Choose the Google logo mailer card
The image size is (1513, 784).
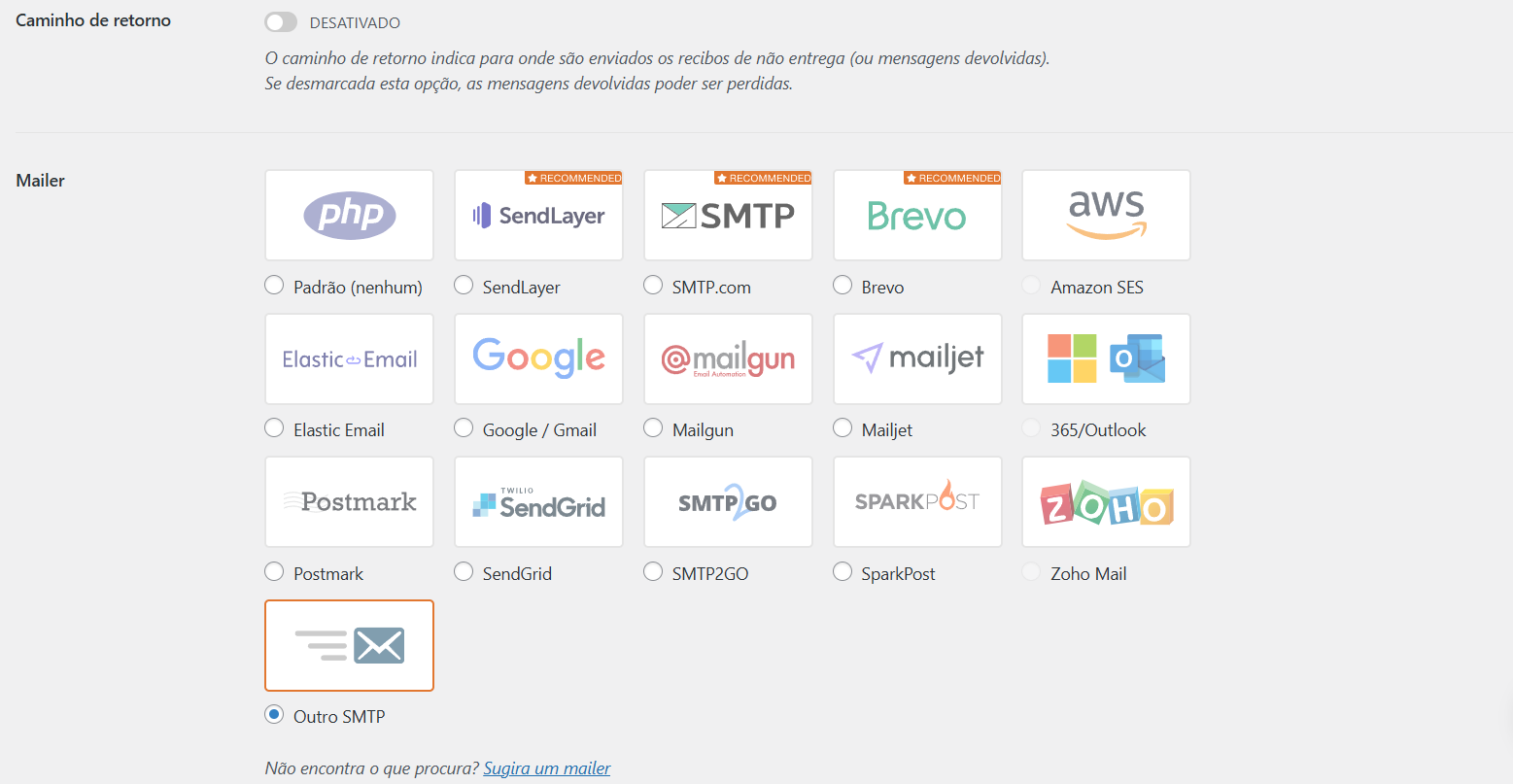point(538,358)
